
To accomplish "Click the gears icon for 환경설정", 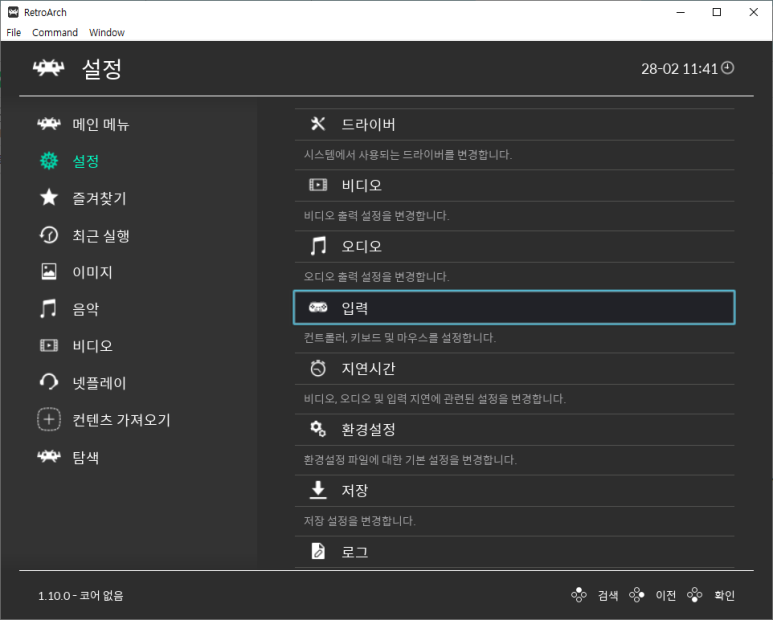I will 318,429.
